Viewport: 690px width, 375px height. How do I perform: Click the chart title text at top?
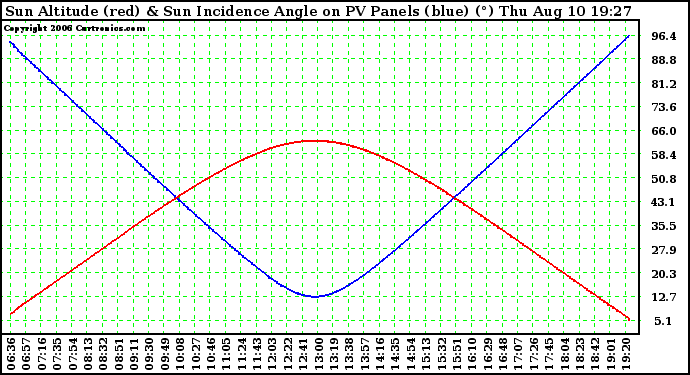pos(318,11)
